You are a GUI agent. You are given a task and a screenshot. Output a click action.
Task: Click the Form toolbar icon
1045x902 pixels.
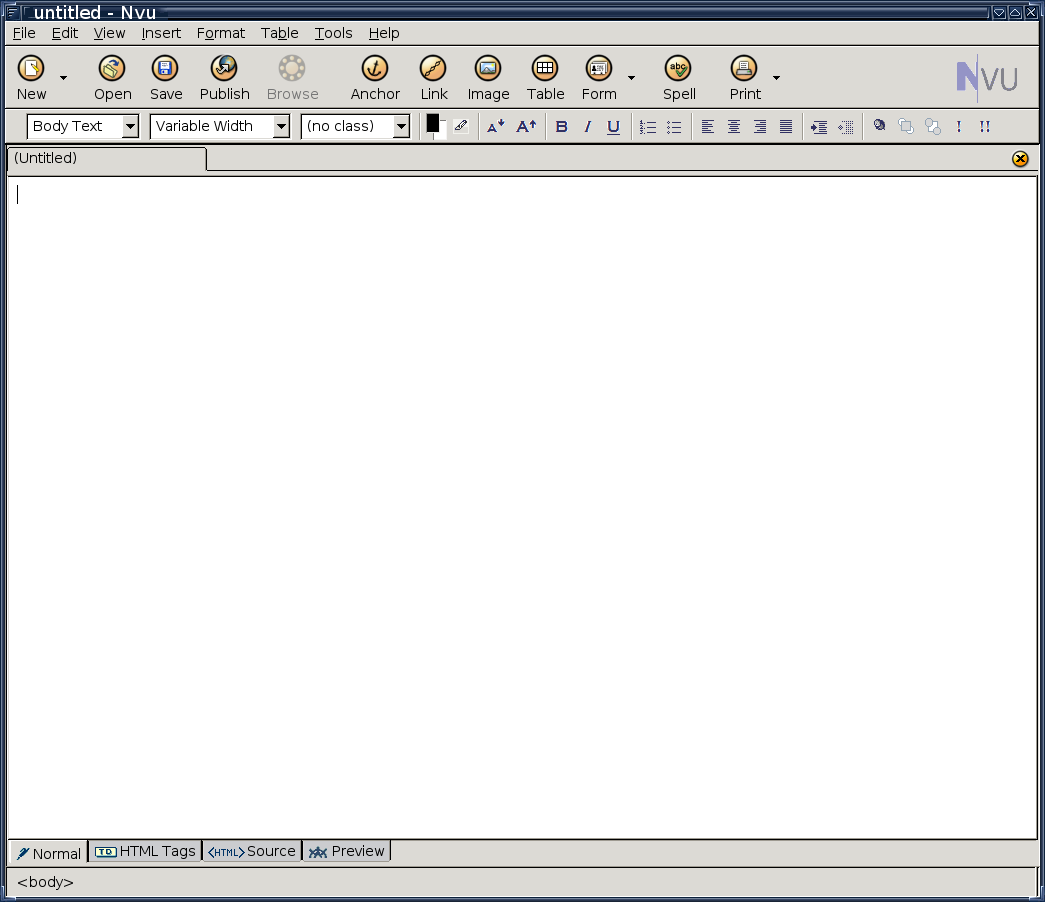point(598,78)
